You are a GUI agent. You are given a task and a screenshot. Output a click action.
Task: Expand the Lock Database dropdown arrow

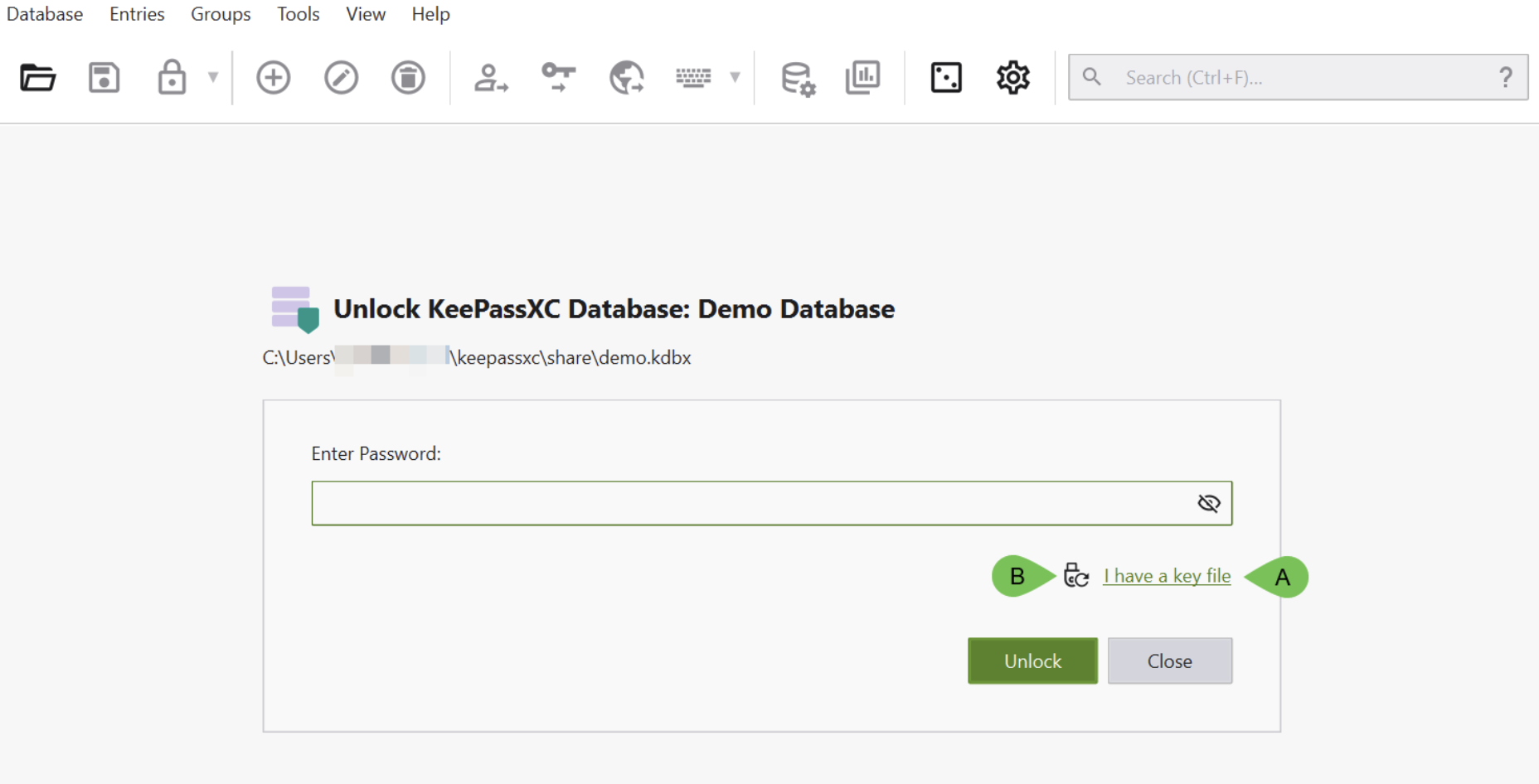(213, 78)
